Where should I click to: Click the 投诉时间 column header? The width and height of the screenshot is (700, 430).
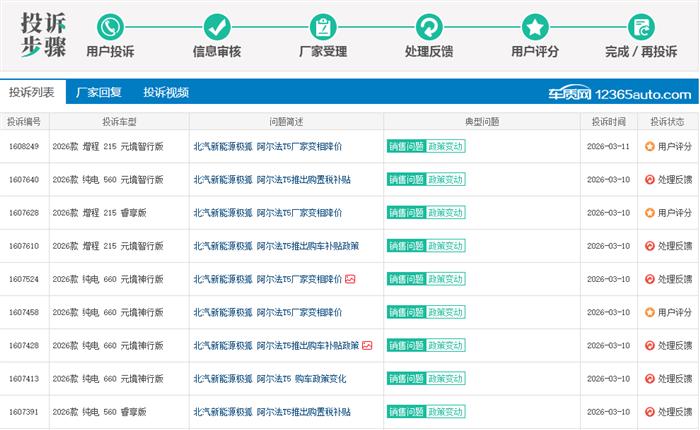pyautogui.click(x=608, y=121)
